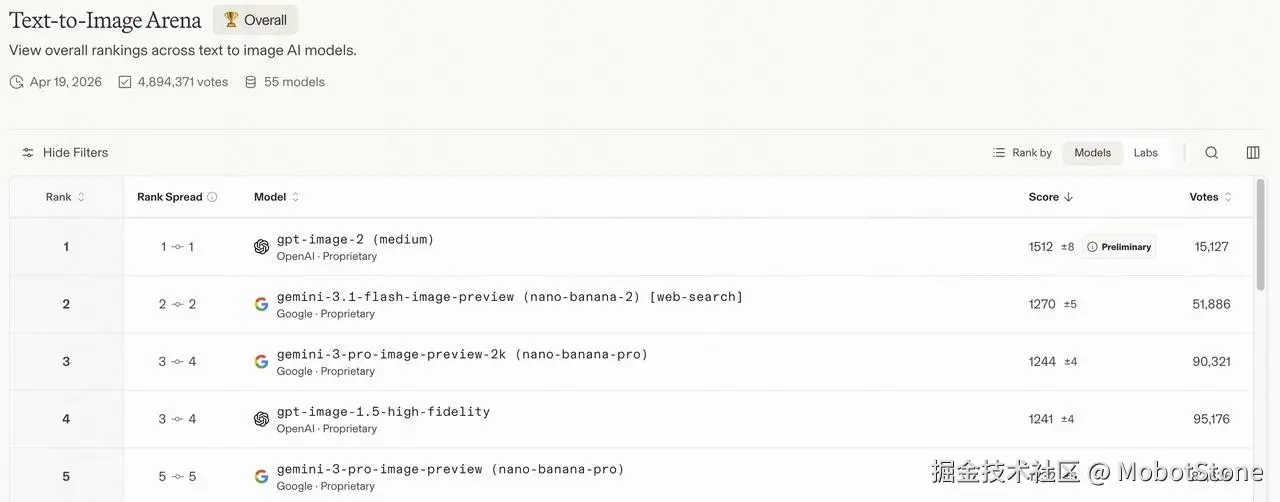Toggle Hide Filters
This screenshot has height=502, width=1280.
pyautogui.click(x=65, y=153)
